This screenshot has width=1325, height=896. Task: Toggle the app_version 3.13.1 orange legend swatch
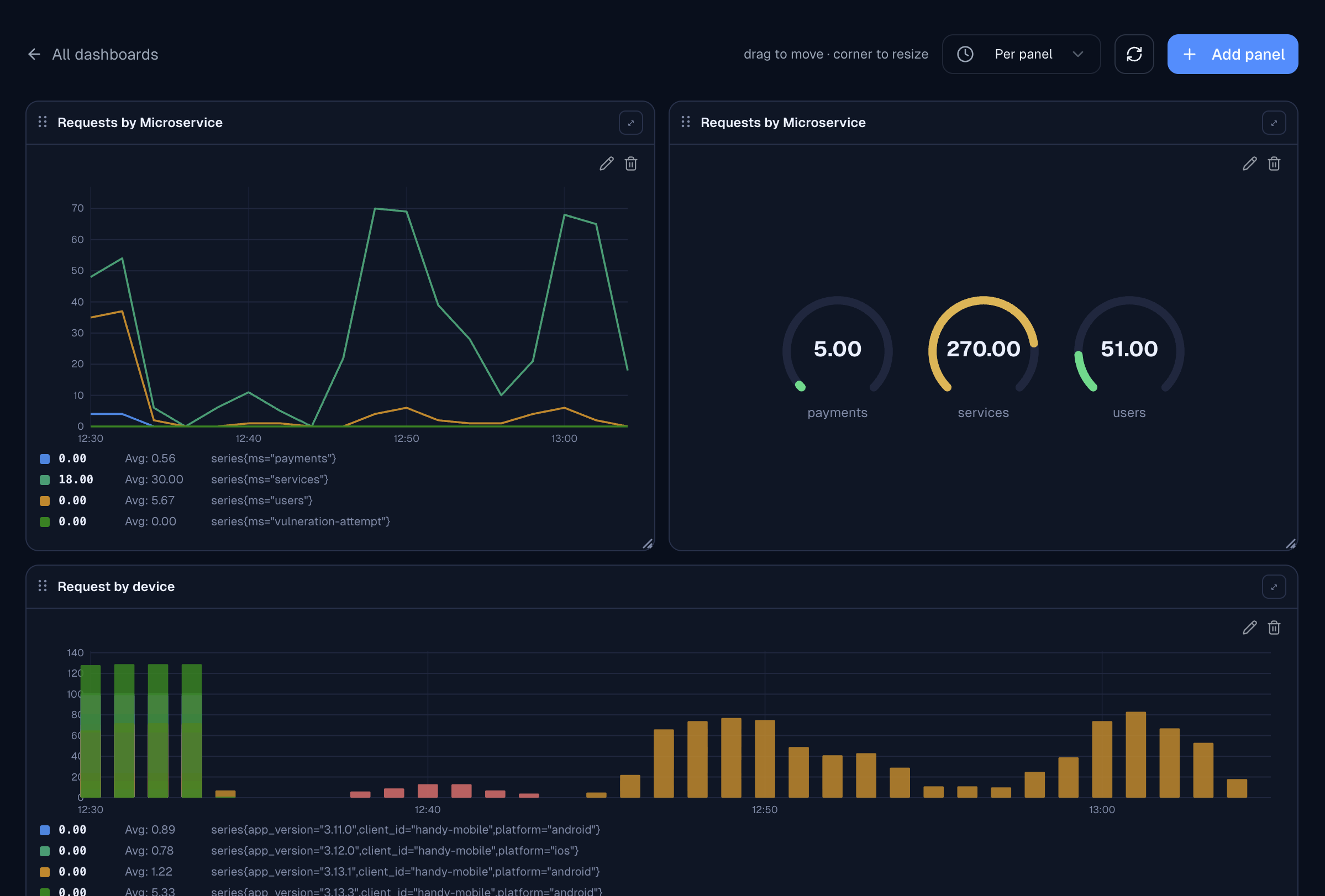pyautogui.click(x=44, y=873)
